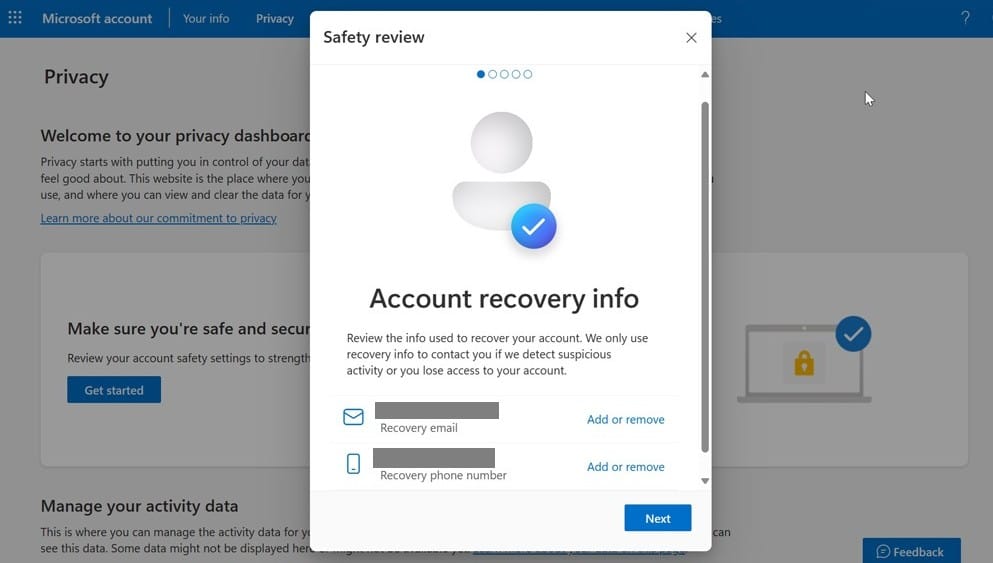The width and height of the screenshot is (993, 563).
Task: Open the Privacy tab in header
Action: (x=274, y=18)
